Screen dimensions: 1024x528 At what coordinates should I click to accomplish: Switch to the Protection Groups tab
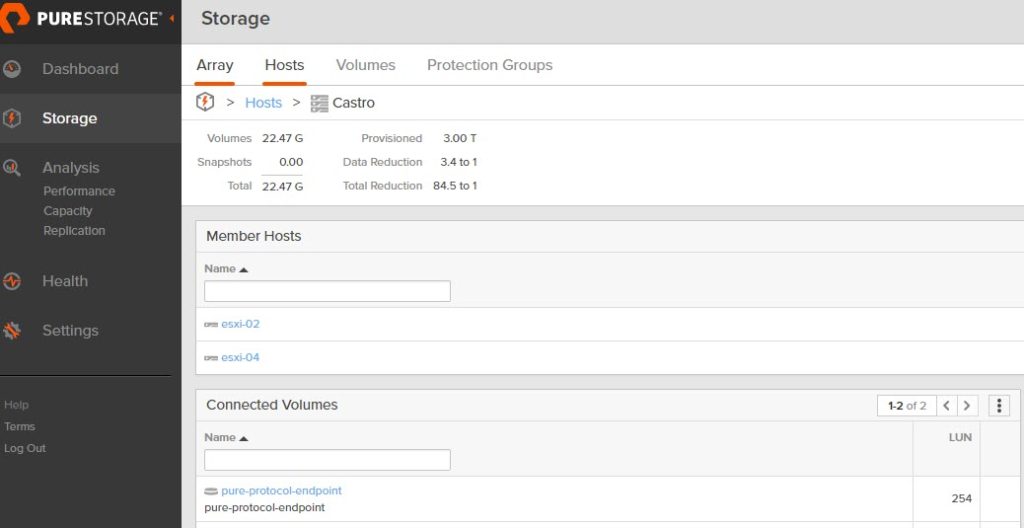tap(490, 65)
